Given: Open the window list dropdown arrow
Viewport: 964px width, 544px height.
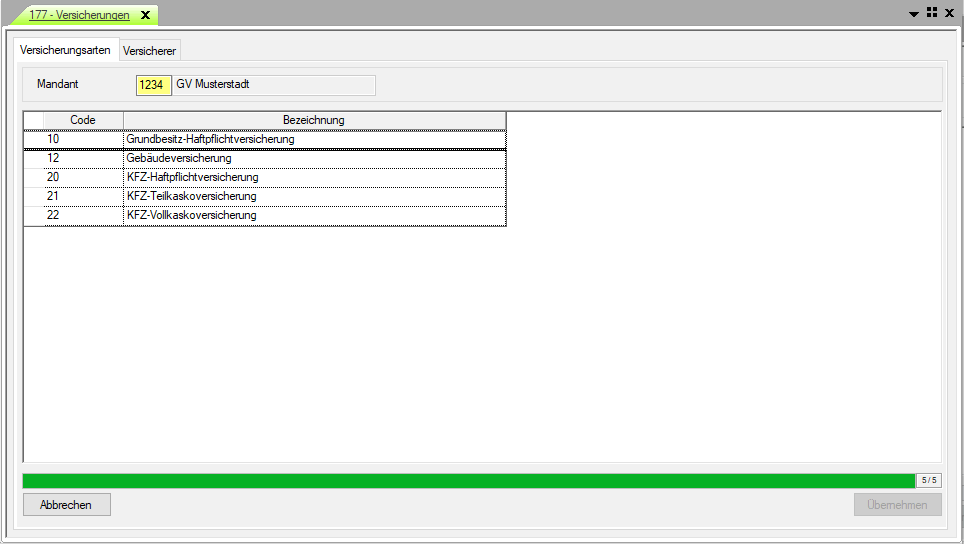Looking at the screenshot, I should click(913, 14).
